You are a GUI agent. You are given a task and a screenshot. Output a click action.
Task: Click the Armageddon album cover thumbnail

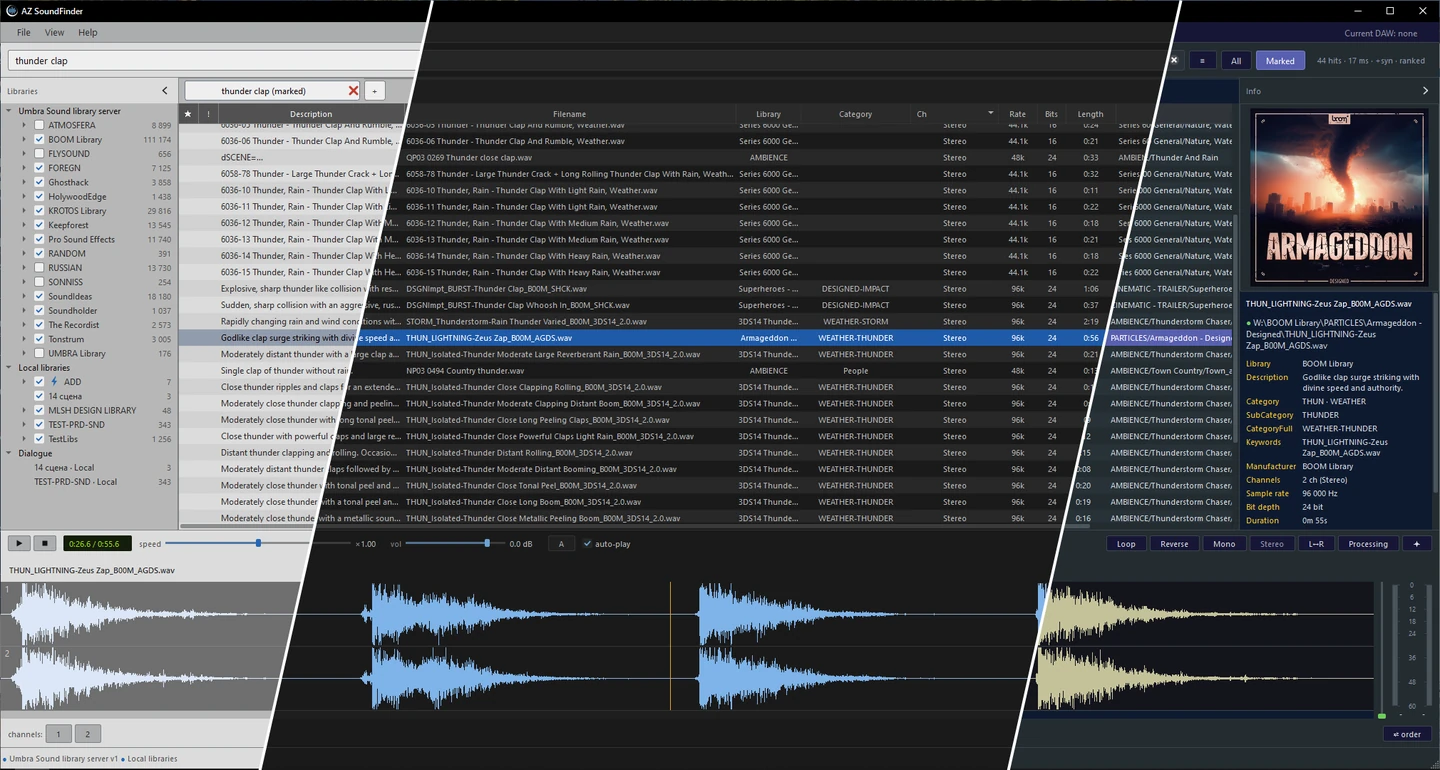(x=1338, y=199)
